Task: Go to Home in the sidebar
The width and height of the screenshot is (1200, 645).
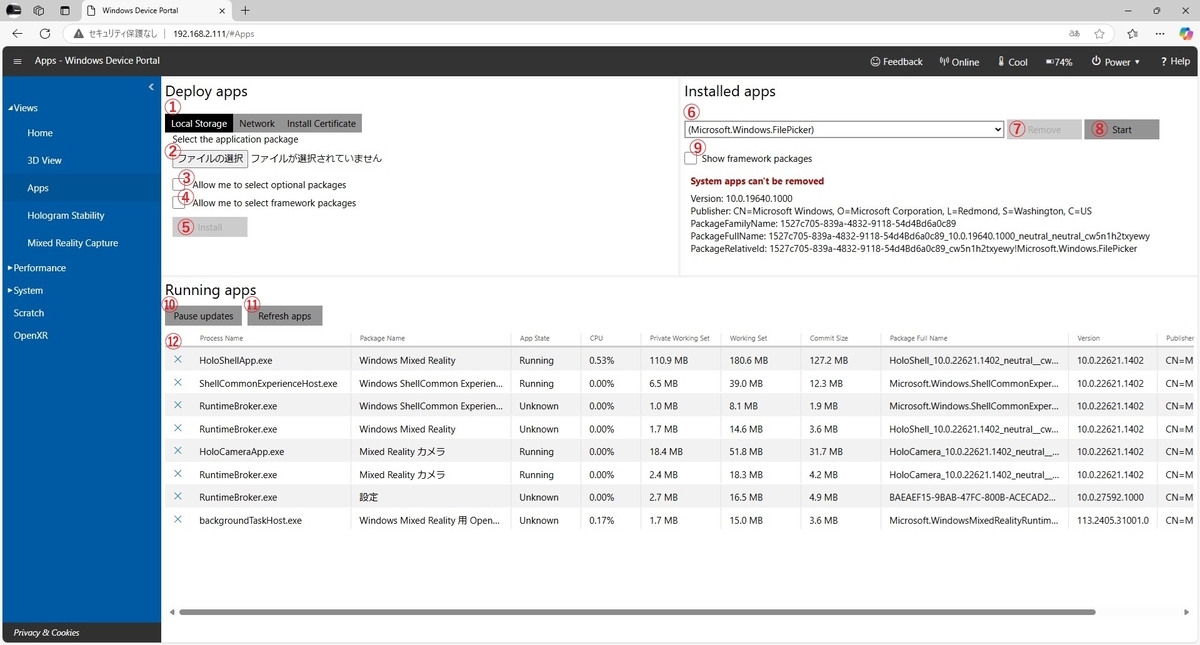Action: click(40, 133)
